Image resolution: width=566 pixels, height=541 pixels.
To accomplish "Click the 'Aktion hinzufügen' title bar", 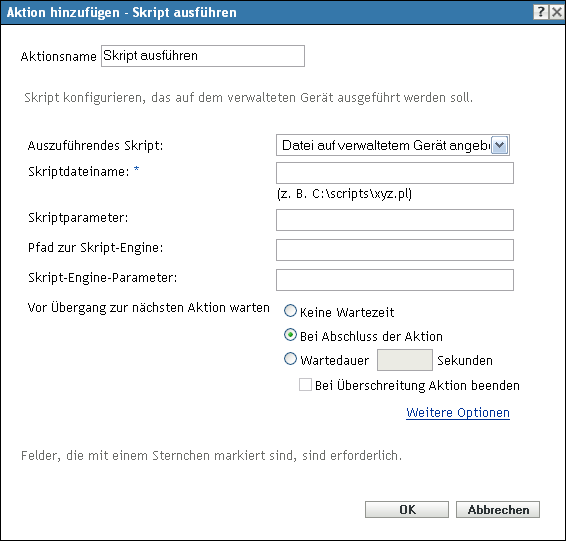I will 267,12.
